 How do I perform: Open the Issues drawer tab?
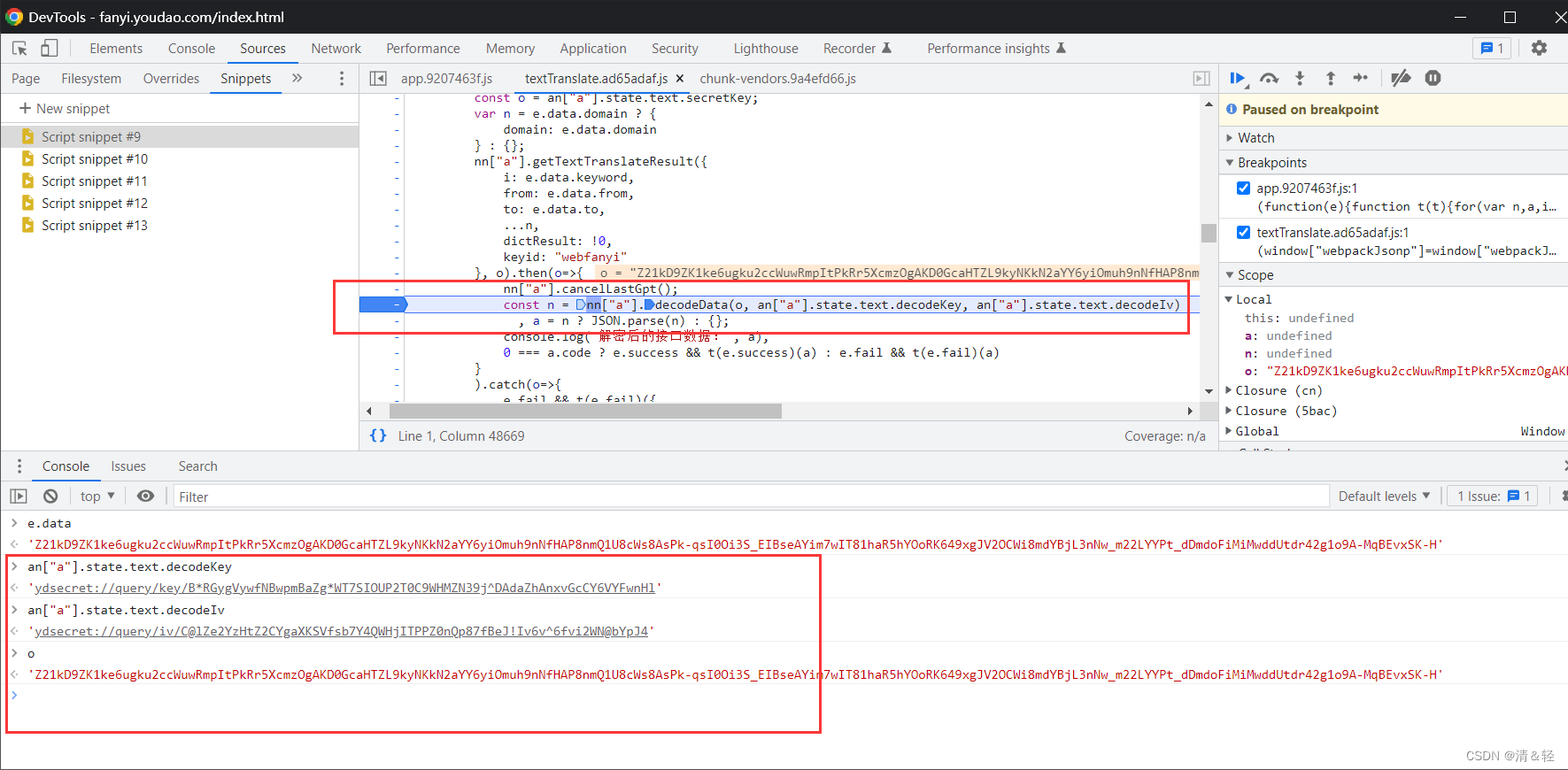point(128,466)
